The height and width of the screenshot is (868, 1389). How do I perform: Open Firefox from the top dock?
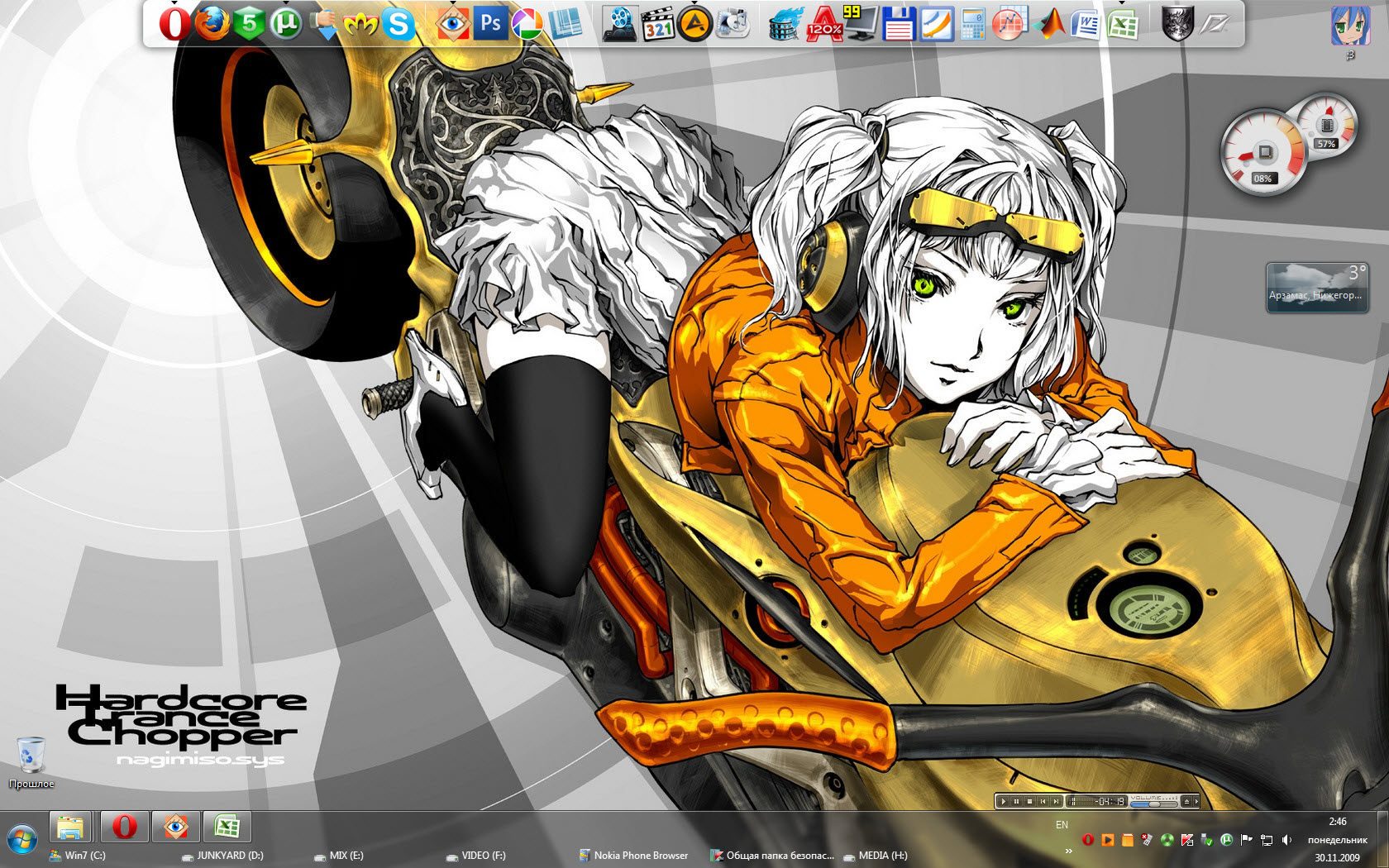(212, 23)
